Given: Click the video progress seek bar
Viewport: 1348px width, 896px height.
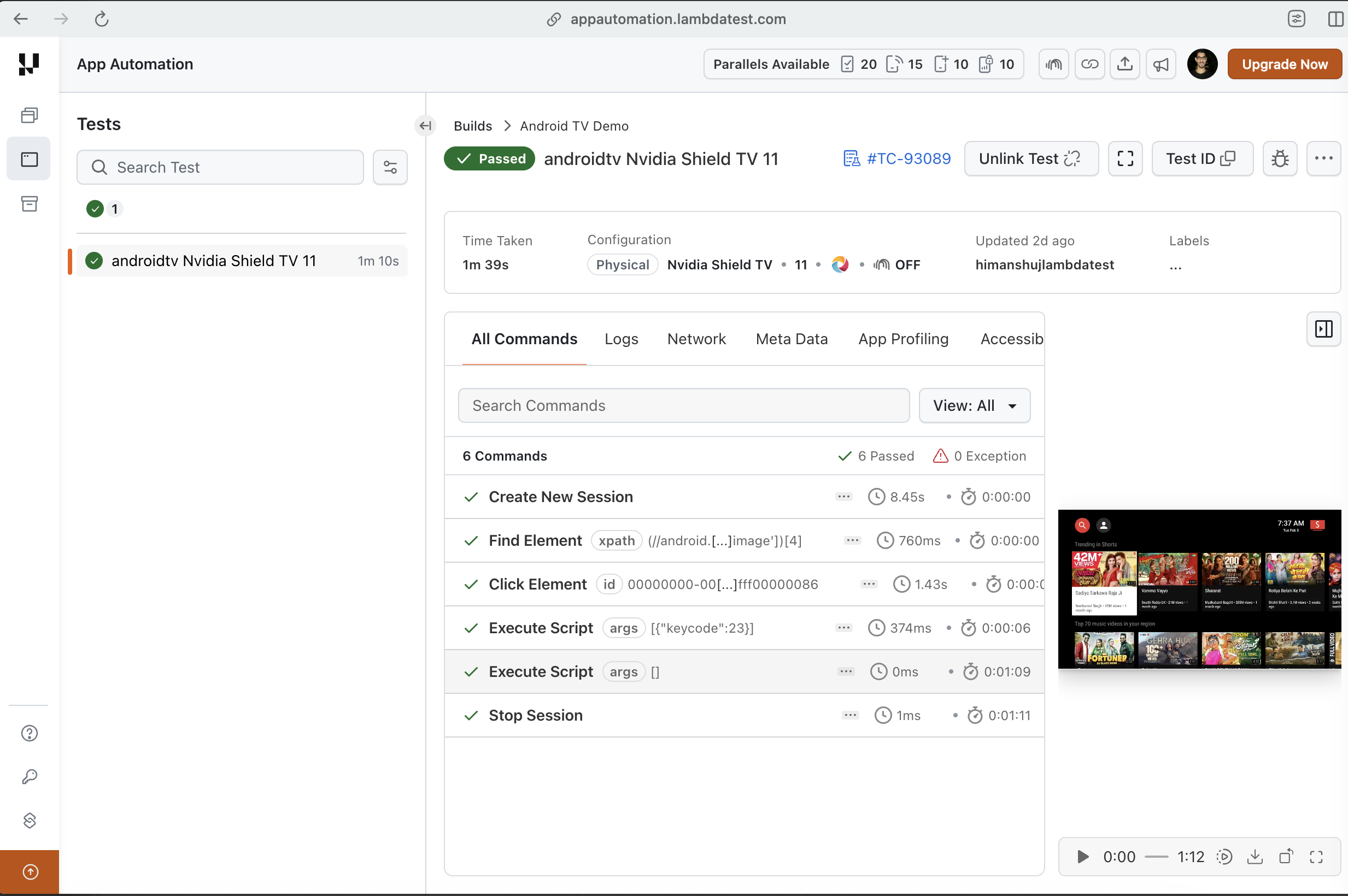Looking at the screenshot, I should (x=1157, y=857).
